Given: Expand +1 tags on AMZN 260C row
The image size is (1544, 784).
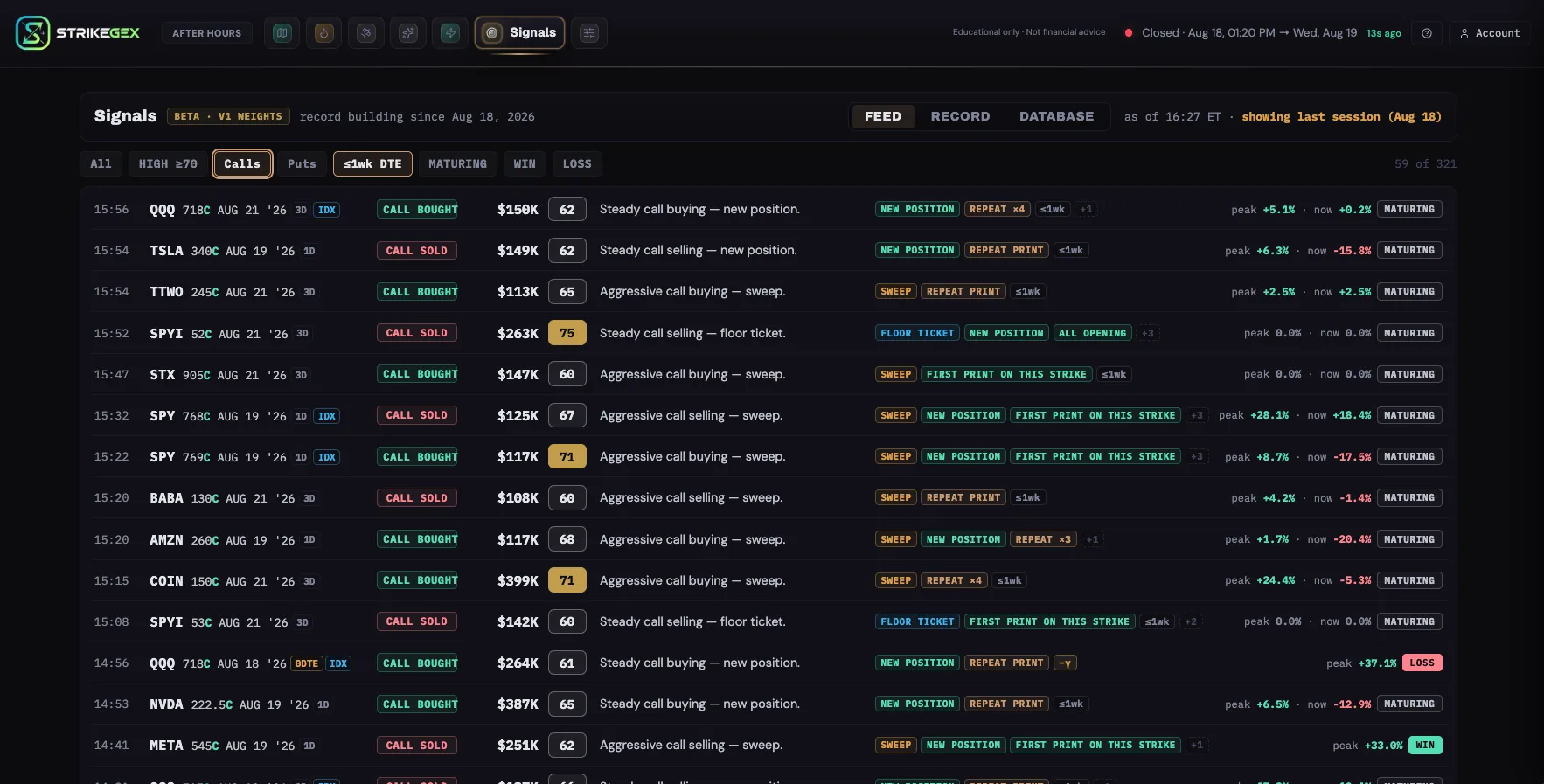Looking at the screenshot, I should tap(1092, 539).
